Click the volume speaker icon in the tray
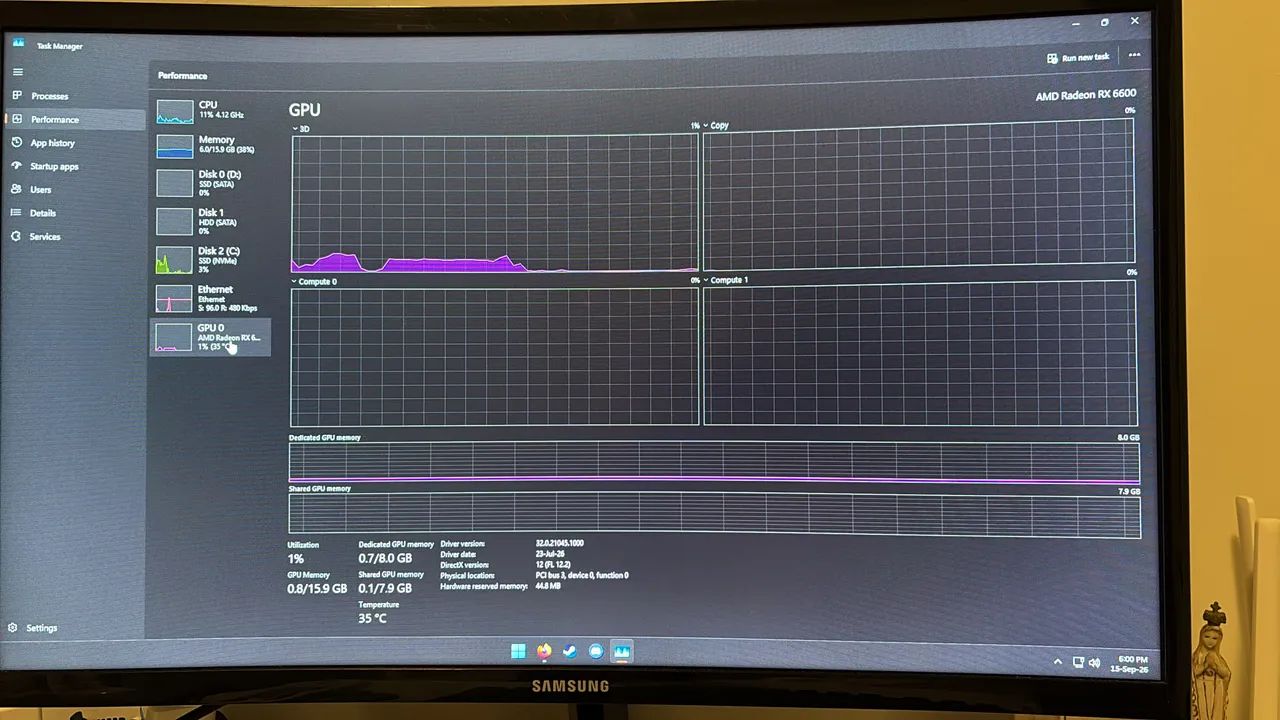Viewport: 1280px width, 720px height. [1094, 662]
